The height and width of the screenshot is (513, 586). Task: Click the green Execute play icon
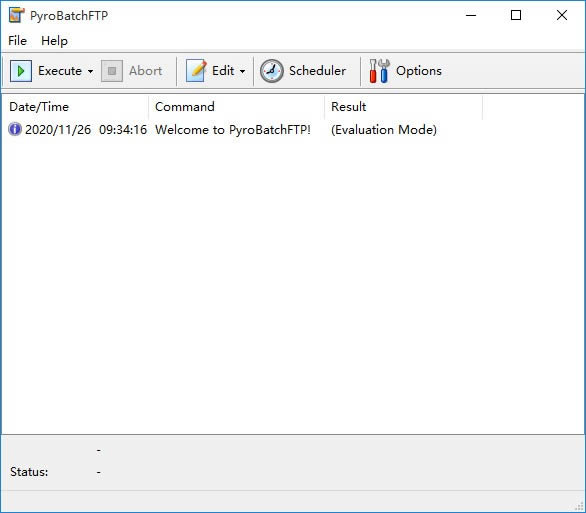point(21,71)
